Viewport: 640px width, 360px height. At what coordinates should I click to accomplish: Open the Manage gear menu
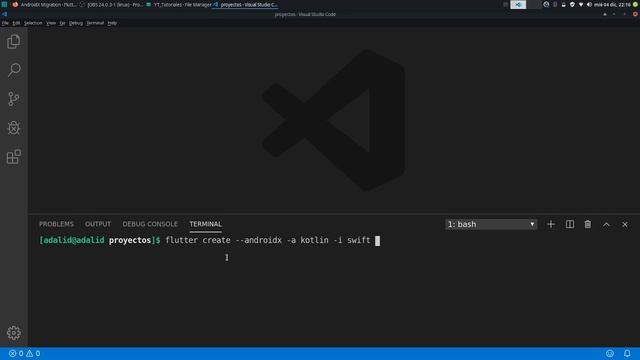pyautogui.click(x=13, y=333)
